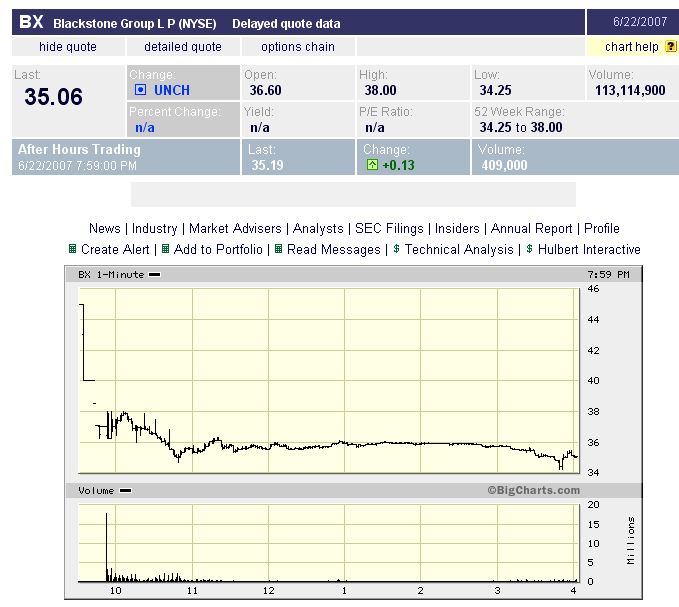Open Market Advisers link
The image size is (679, 607).
click(235, 228)
